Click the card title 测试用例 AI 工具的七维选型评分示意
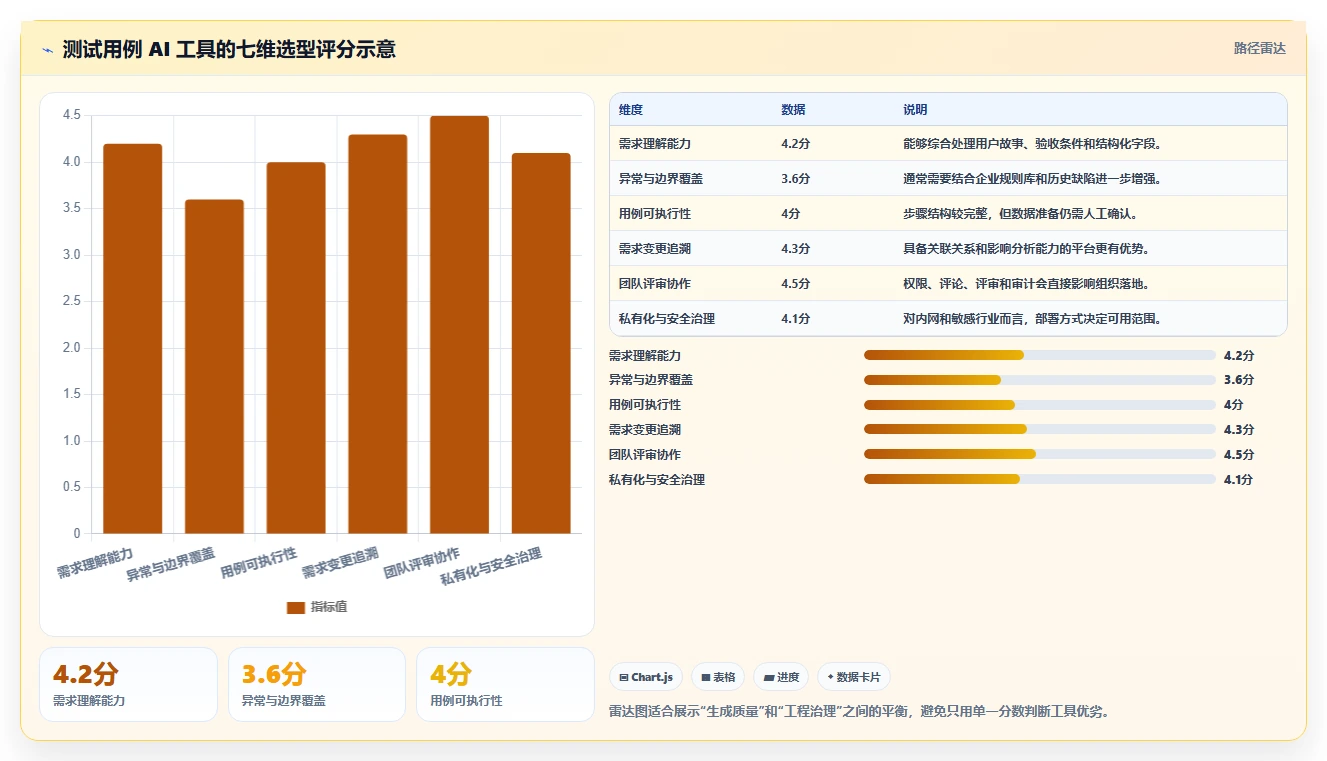This screenshot has height=761, width=1327. 229,49
